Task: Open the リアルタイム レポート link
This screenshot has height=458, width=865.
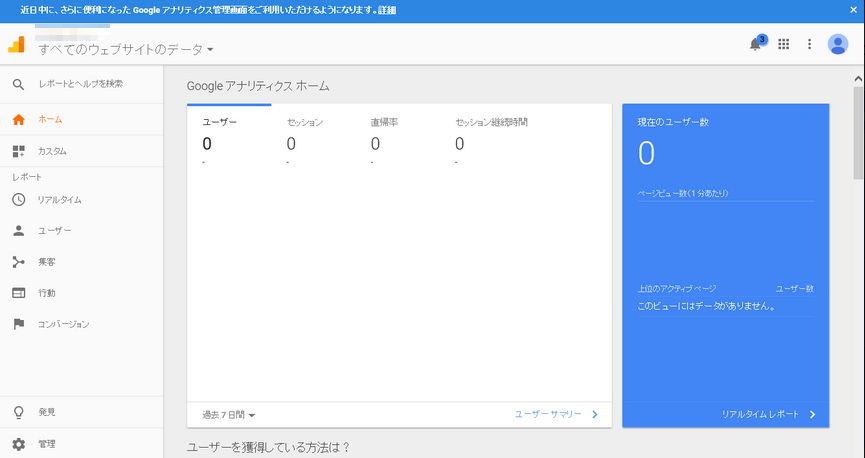Action: pyautogui.click(x=760, y=414)
